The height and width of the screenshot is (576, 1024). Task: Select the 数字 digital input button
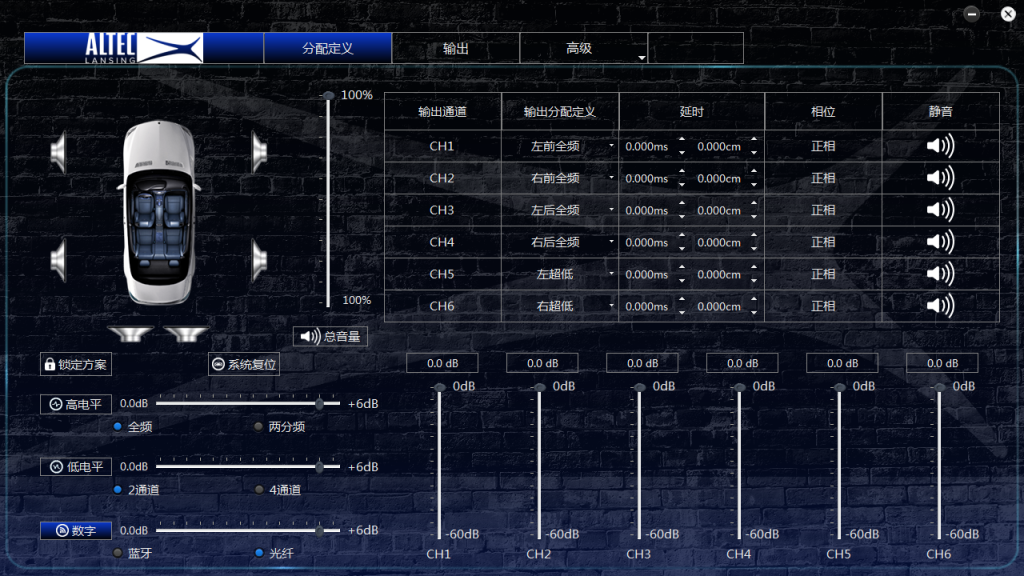pos(76,530)
